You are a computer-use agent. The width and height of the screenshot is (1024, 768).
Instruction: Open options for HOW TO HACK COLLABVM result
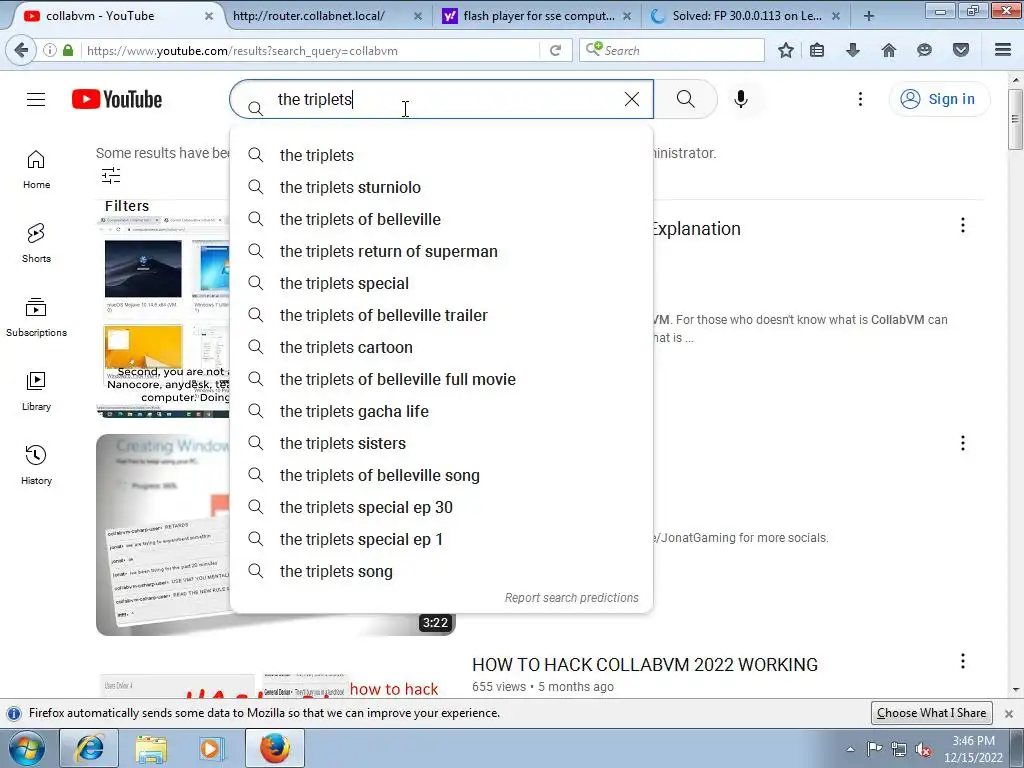coord(963,661)
